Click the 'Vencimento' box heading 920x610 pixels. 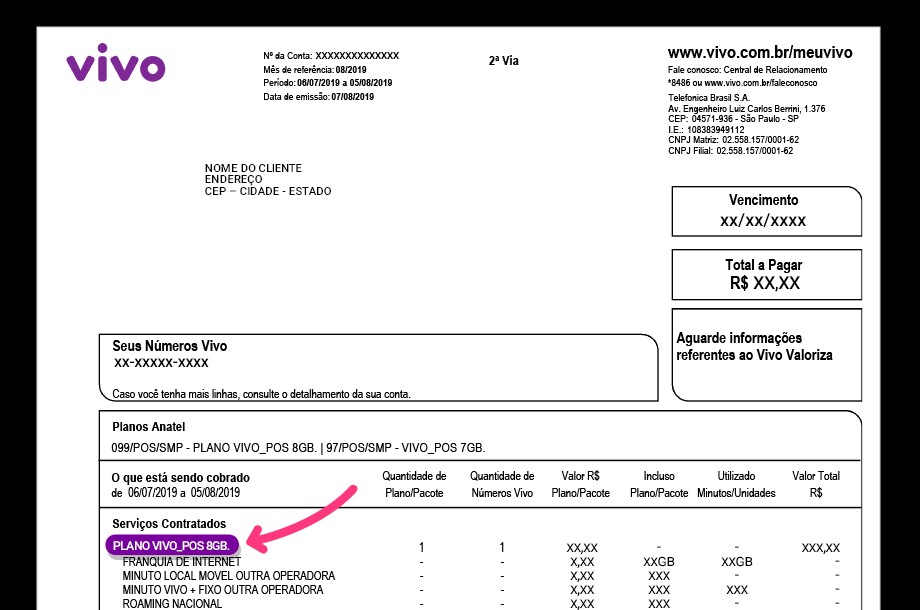click(x=763, y=200)
